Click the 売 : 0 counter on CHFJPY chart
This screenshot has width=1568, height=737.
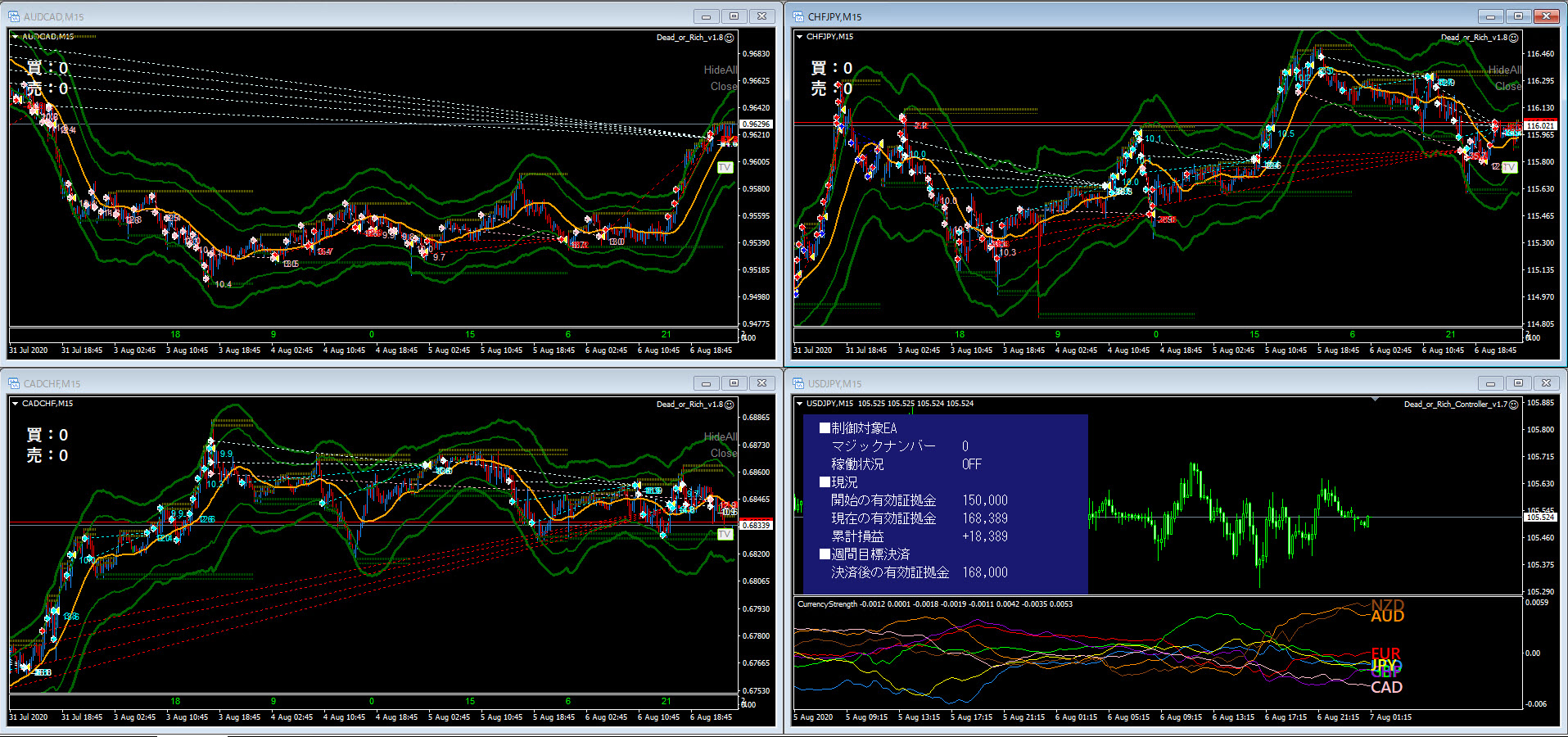click(x=831, y=88)
